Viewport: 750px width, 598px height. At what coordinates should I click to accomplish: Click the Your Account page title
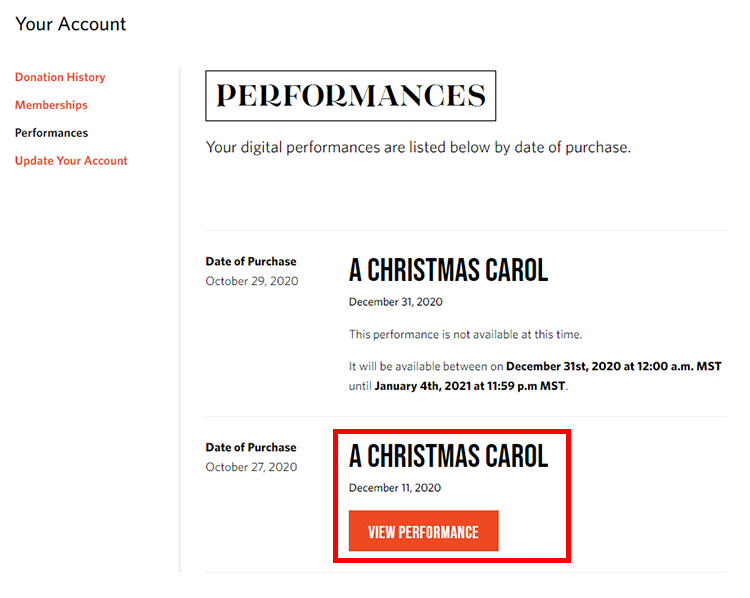point(70,24)
